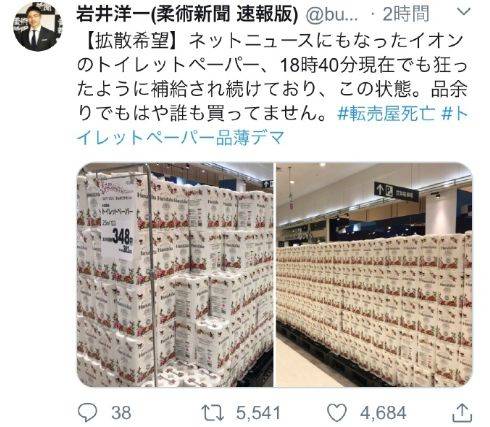This screenshot has height=427, width=490.
Task: Open the share upload icon
Action: (x=463, y=413)
